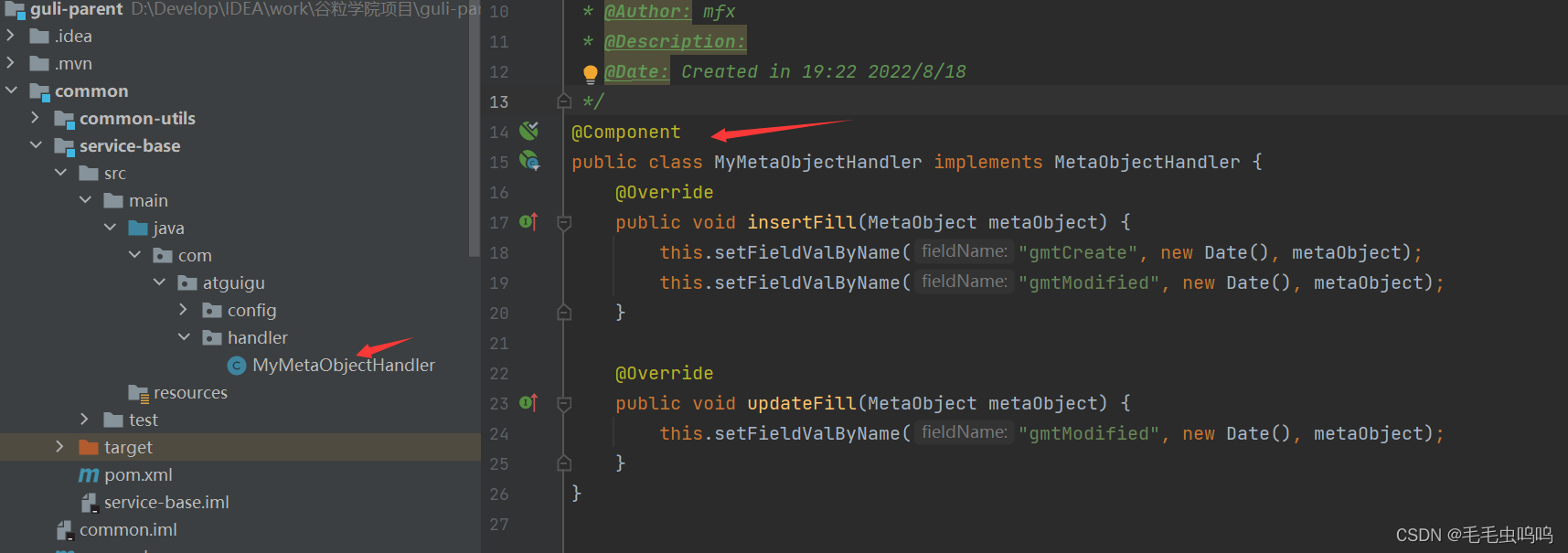Collapse the common module arrow
Screen dimensions: 1568x553
(11, 90)
